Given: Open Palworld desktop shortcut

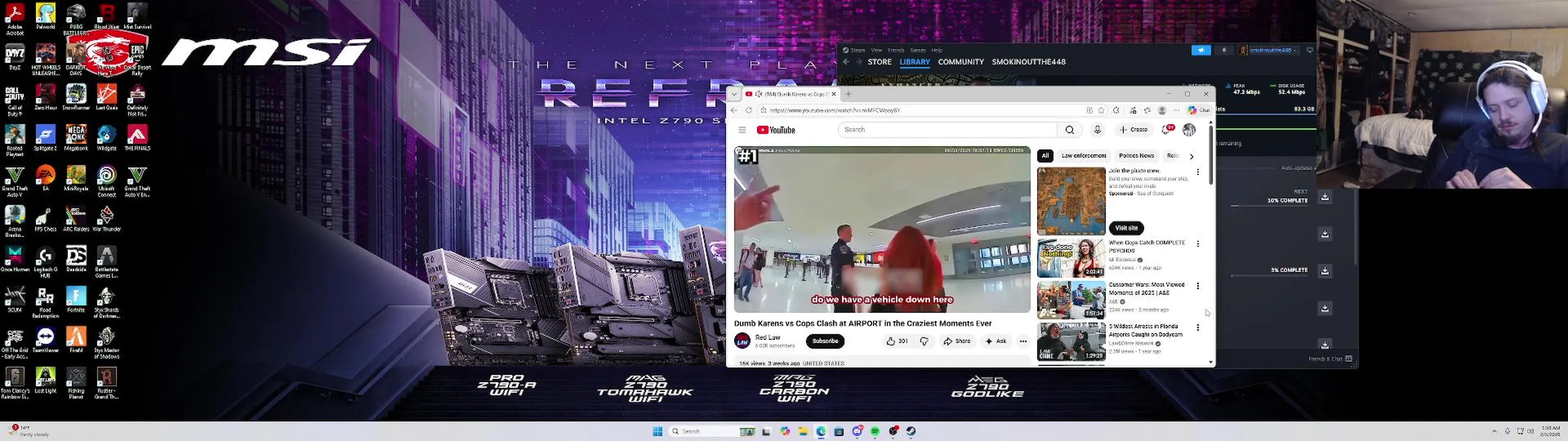Looking at the screenshot, I should (x=45, y=17).
